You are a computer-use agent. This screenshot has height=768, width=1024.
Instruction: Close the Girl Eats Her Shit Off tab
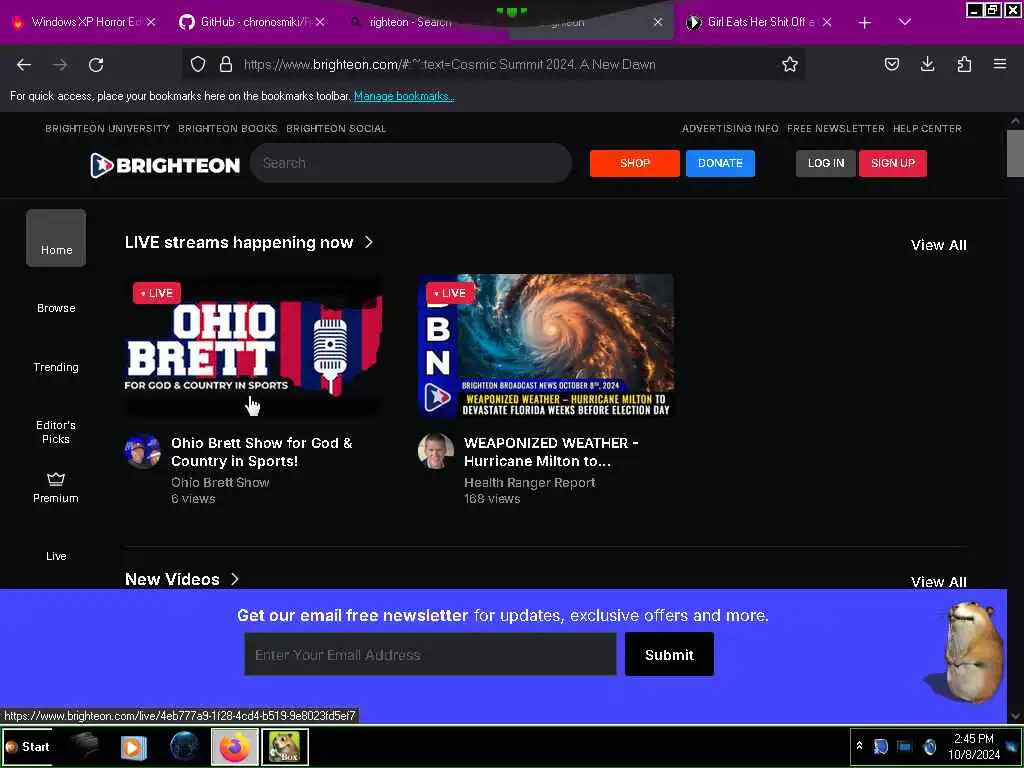click(x=827, y=22)
